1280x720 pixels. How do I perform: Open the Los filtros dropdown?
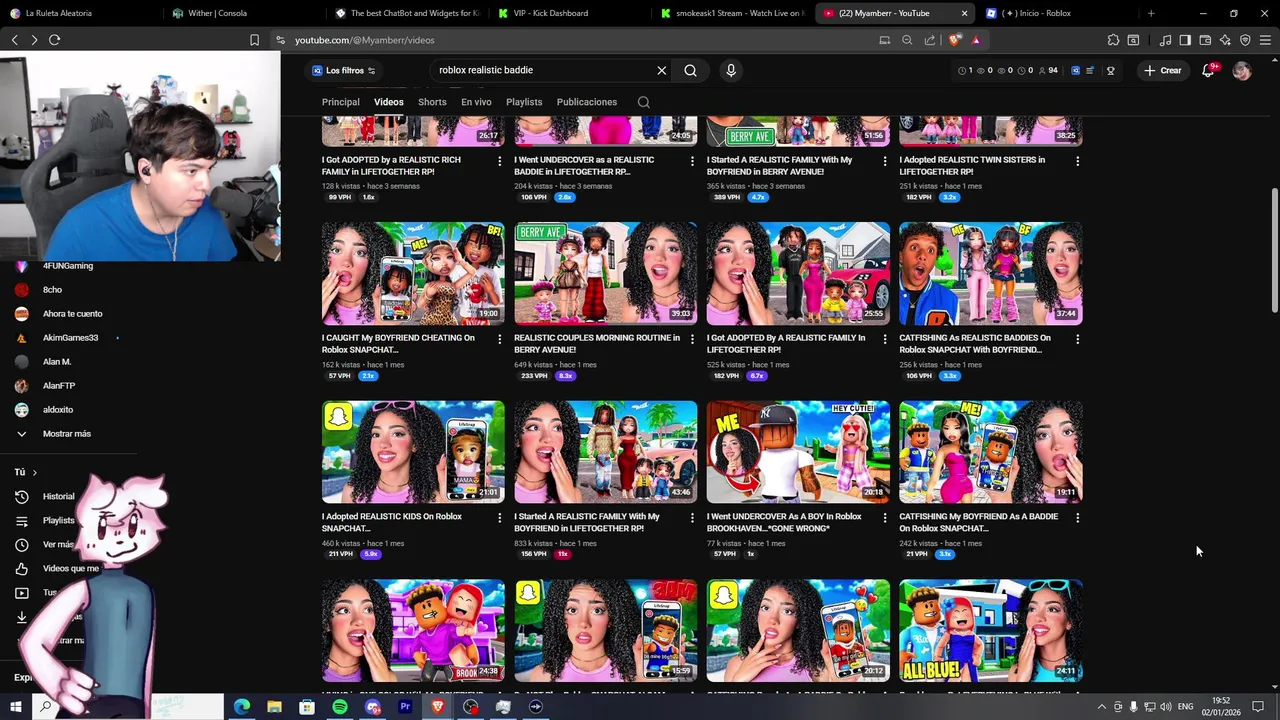tap(343, 70)
